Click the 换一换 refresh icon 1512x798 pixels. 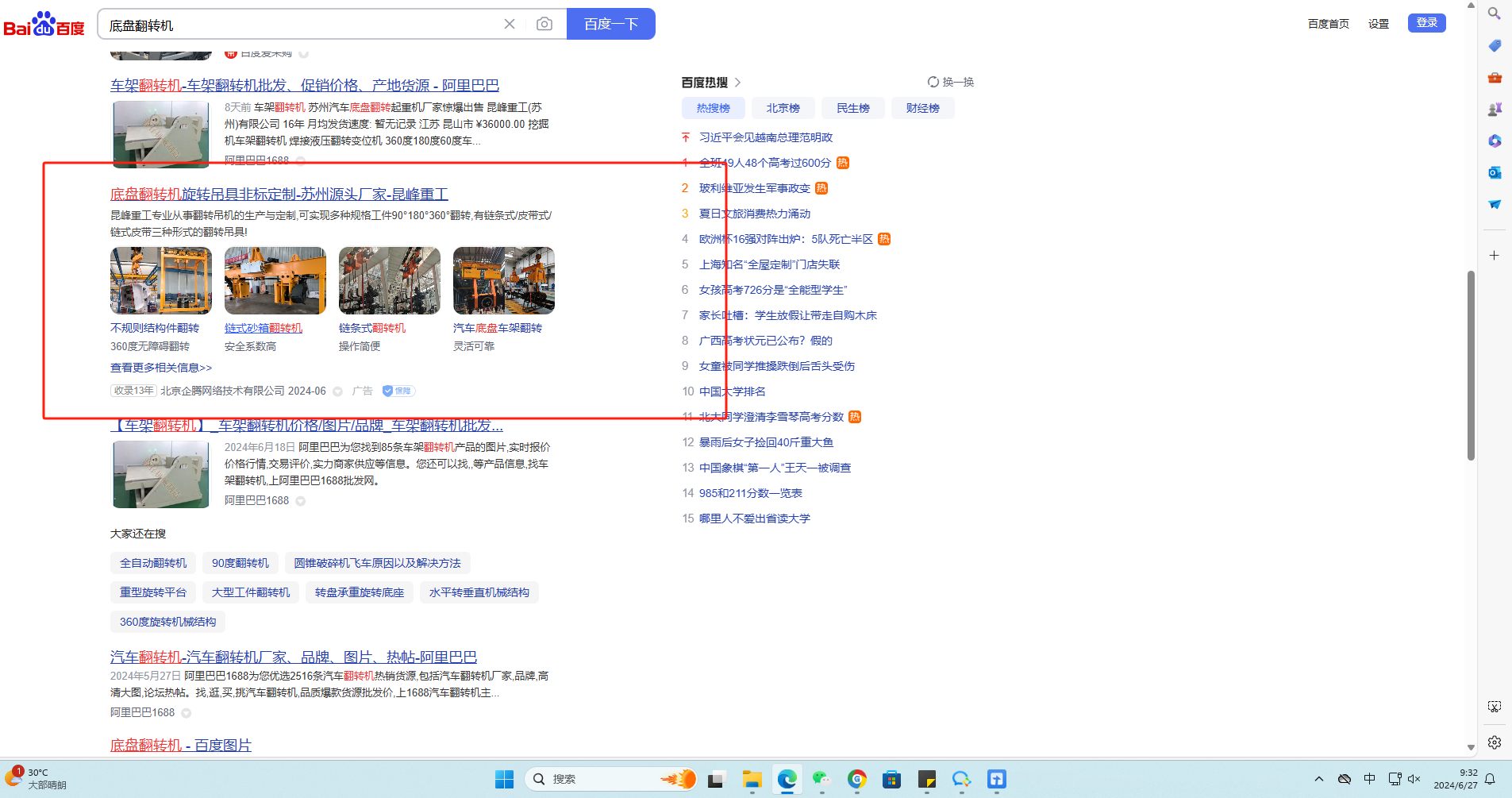point(933,82)
